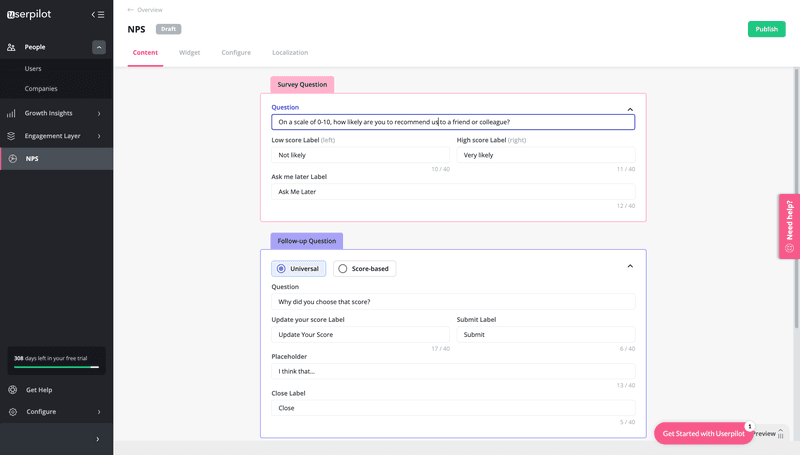Click the Ask me later Label field
The height and width of the screenshot is (455, 800).
[x=453, y=191]
